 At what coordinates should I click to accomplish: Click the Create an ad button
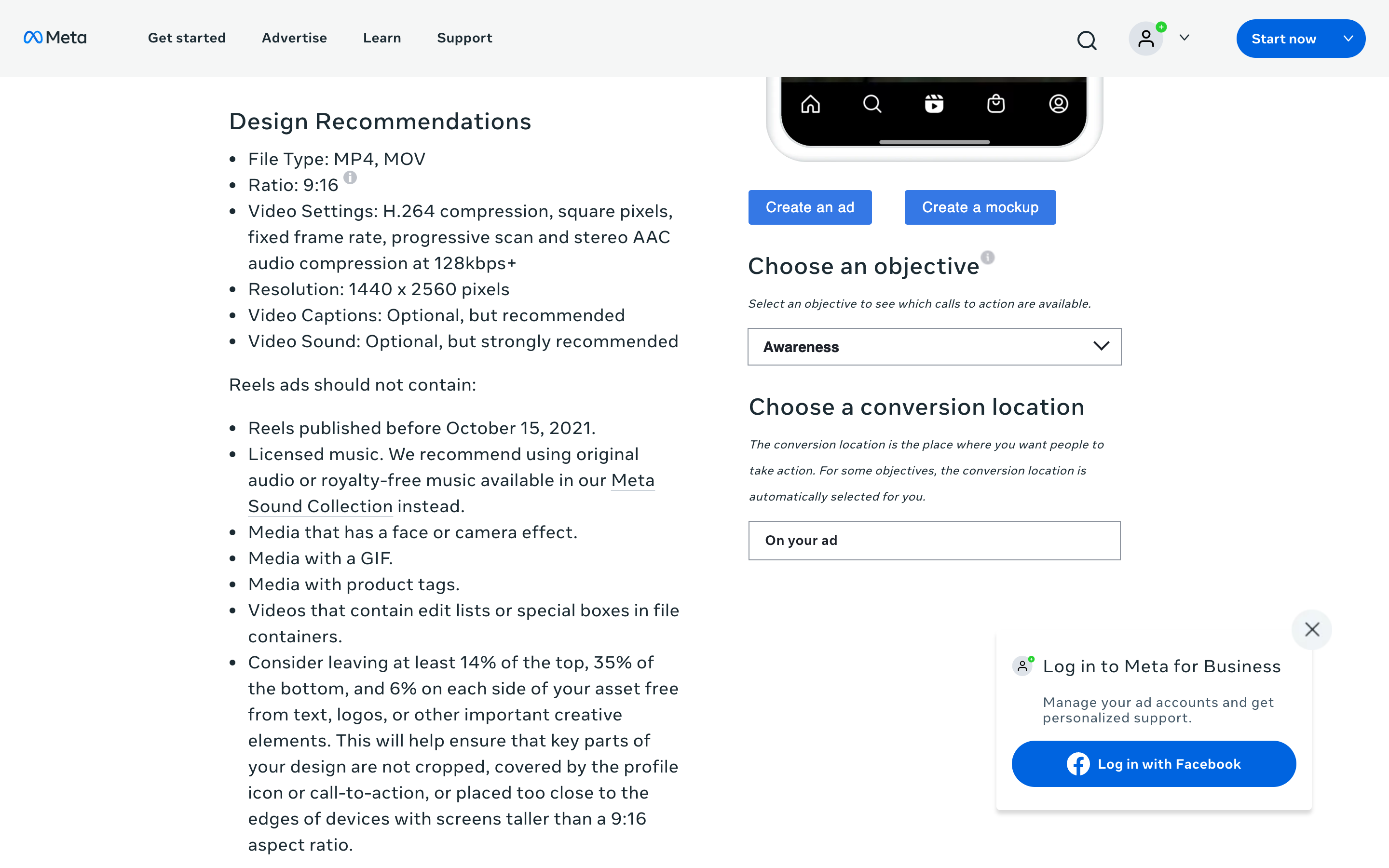click(810, 207)
